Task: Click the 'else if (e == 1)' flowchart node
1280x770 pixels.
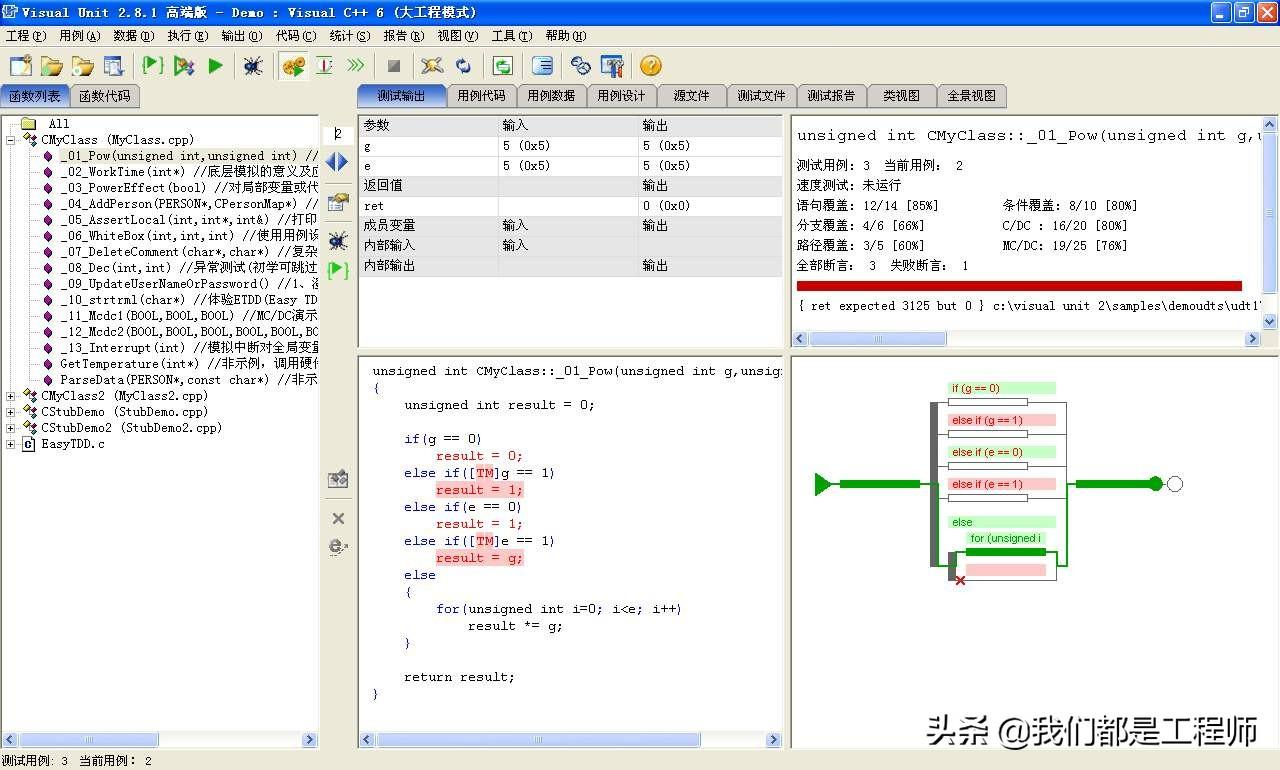Action: click(1002, 484)
